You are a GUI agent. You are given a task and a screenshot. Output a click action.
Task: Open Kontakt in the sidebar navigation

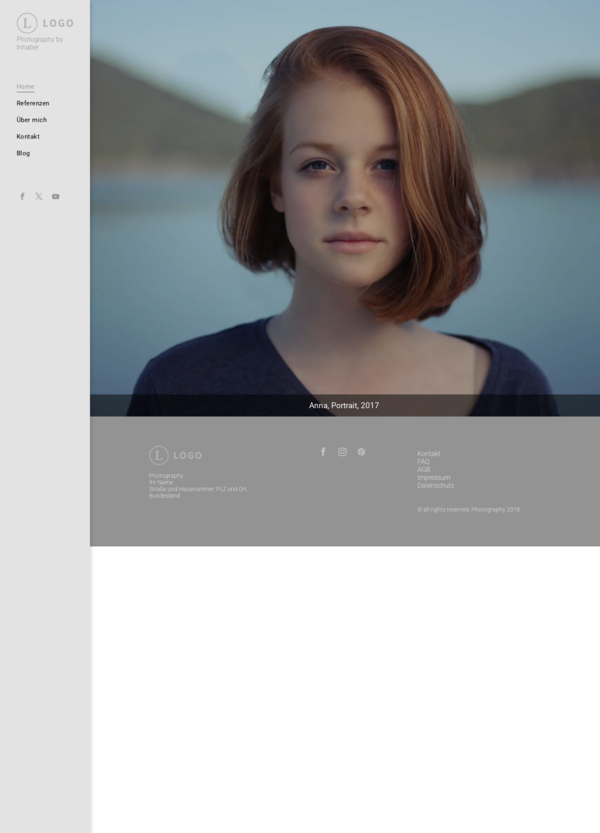28,136
